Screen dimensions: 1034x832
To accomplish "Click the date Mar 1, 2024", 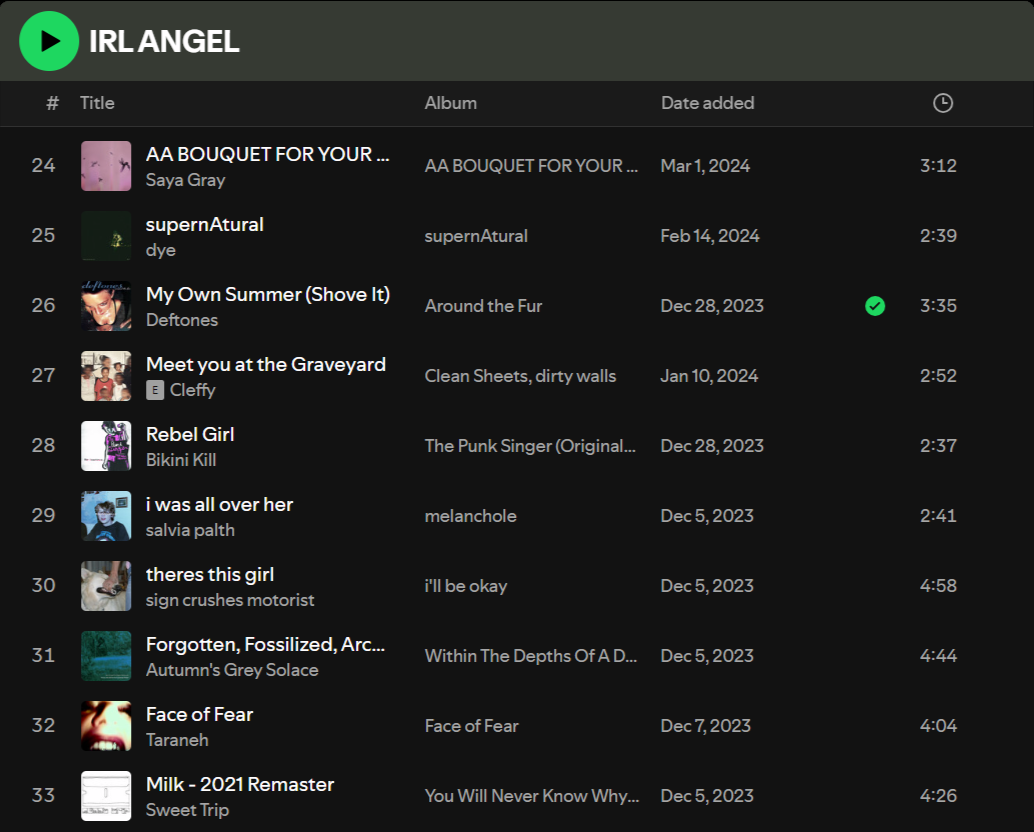I will click(x=706, y=165).
